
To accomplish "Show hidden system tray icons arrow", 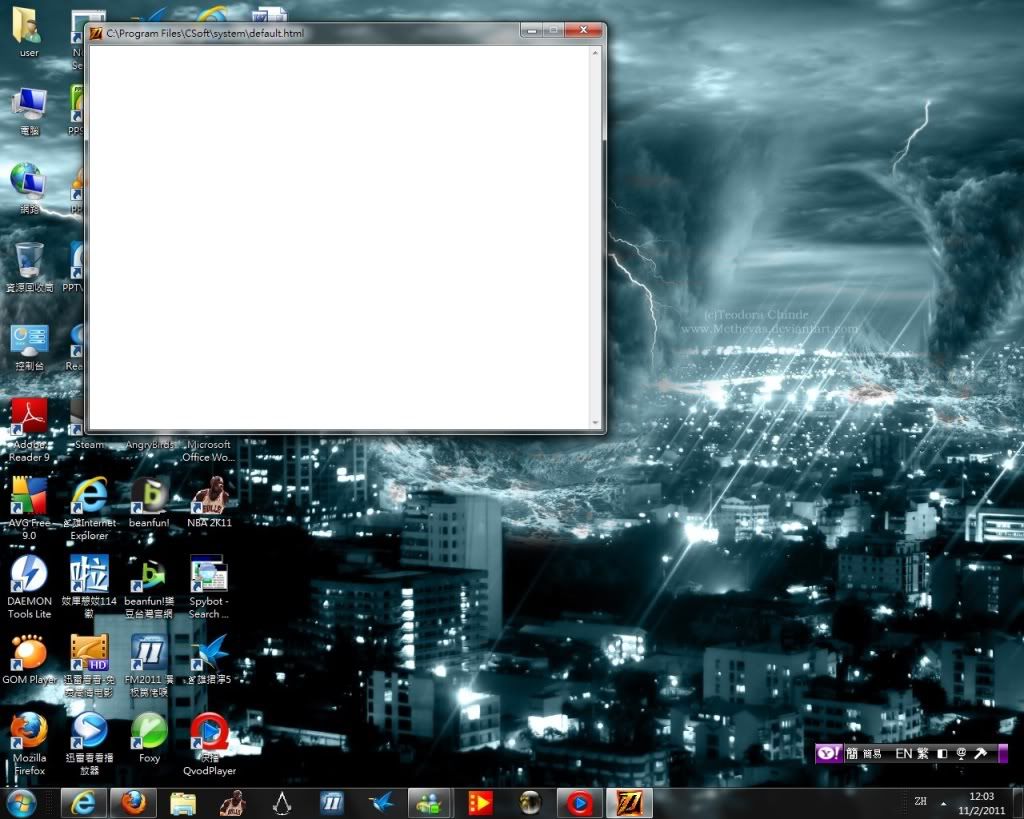I will coord(945,802).
